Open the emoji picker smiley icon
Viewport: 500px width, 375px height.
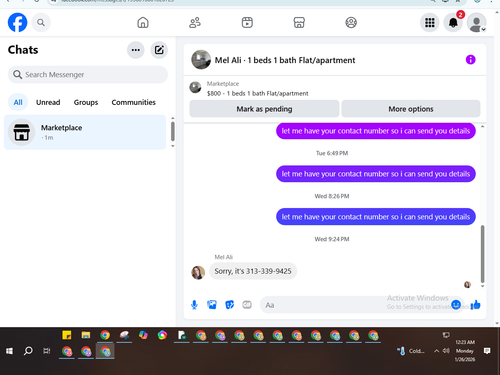pyautogui.click(x=456, y=305)
